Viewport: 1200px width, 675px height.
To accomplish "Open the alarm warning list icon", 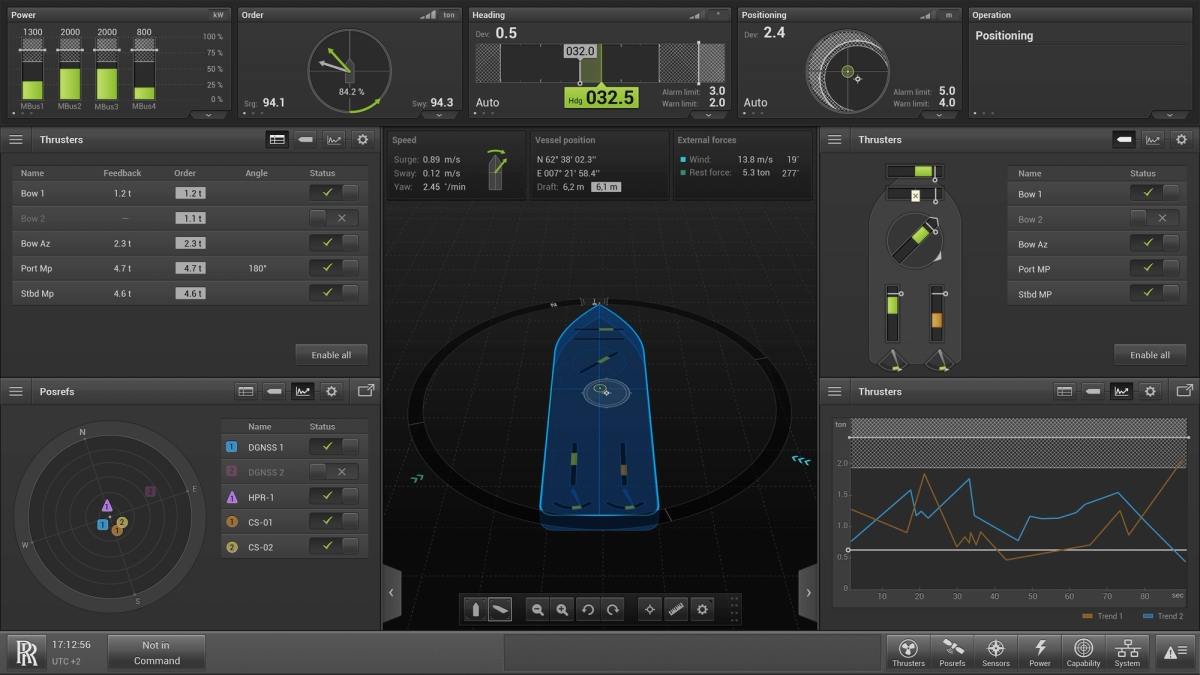I will 1173,652.
